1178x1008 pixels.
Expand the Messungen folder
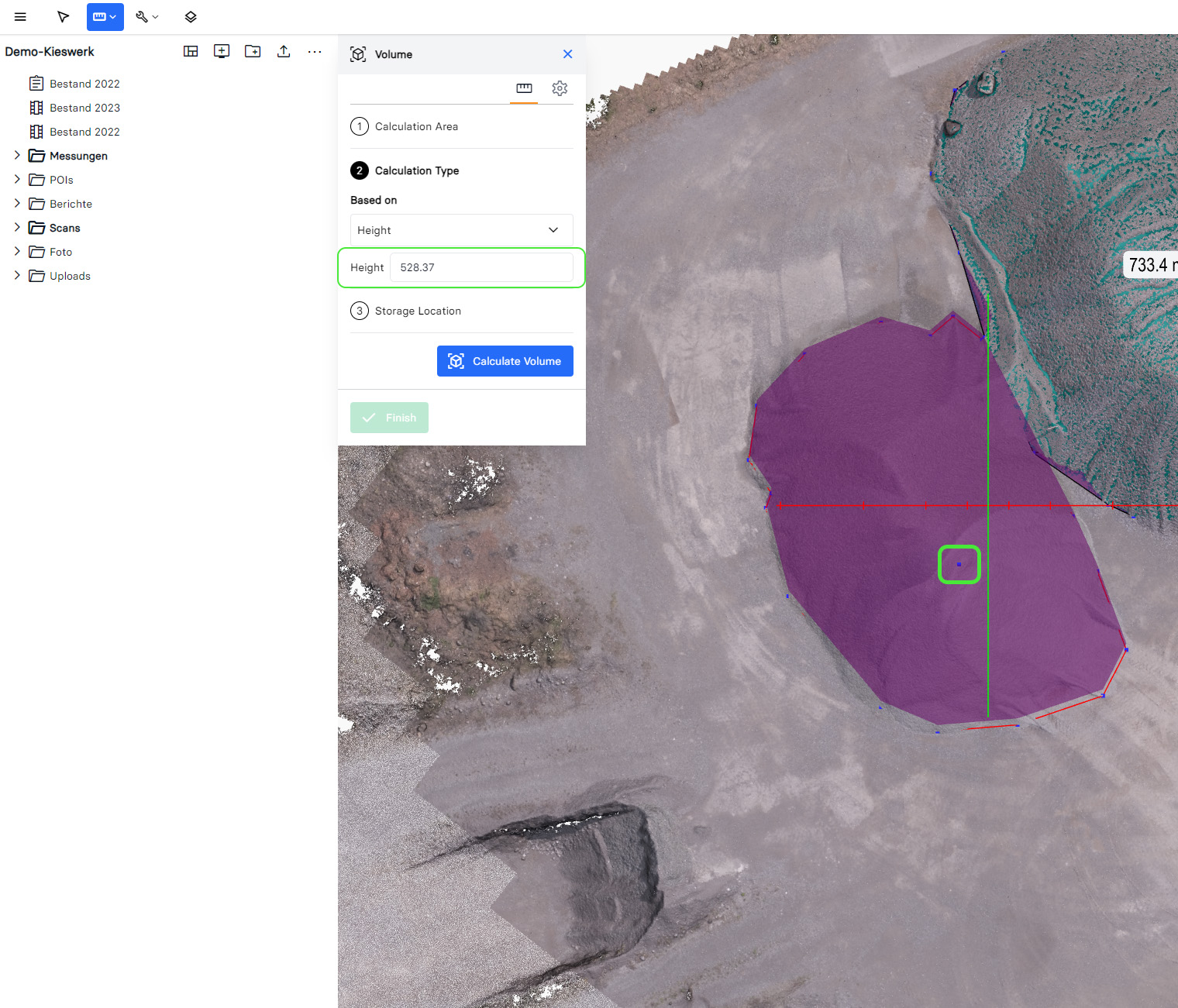point(17,156)
